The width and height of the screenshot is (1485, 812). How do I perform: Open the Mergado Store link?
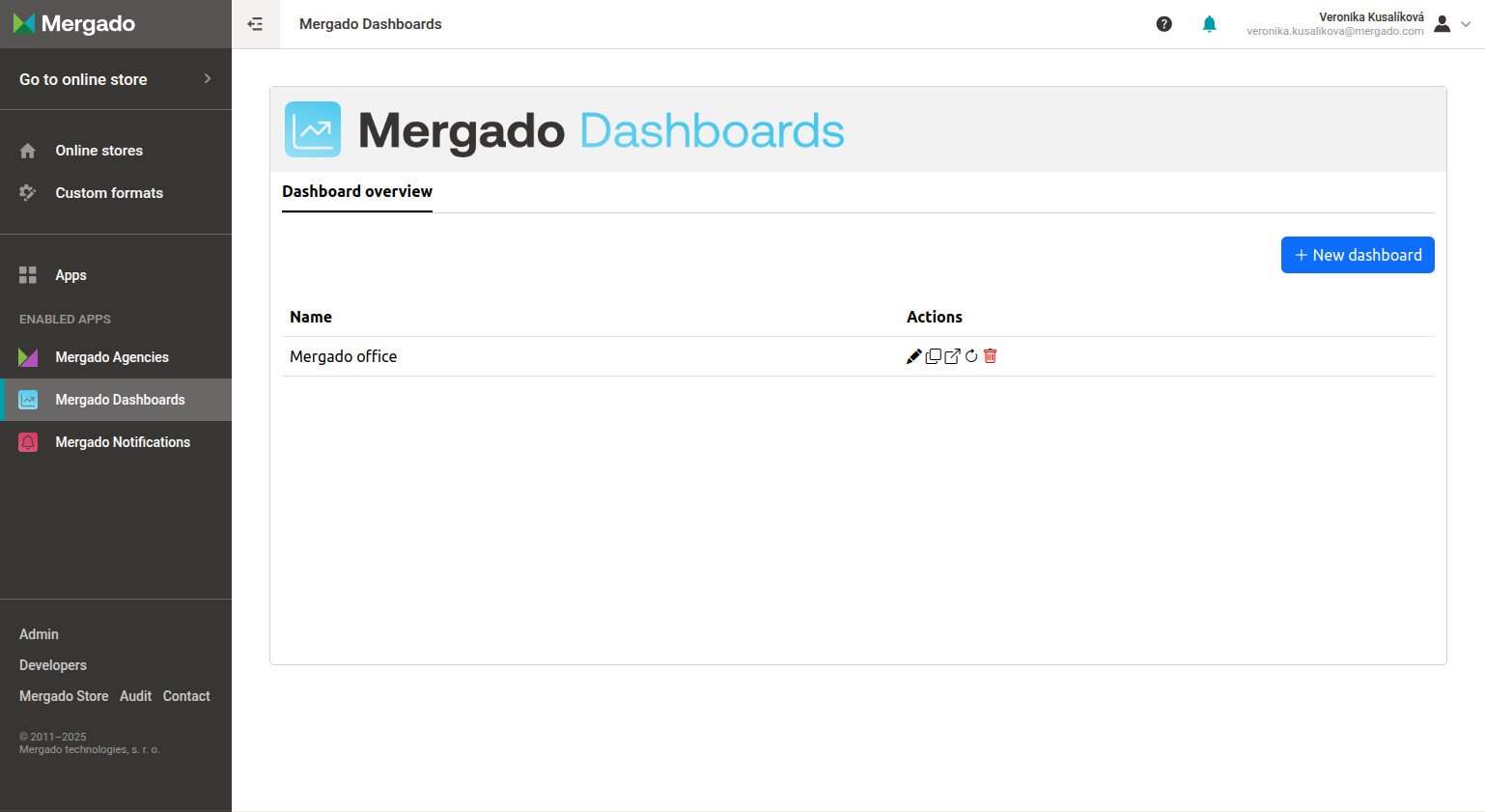point(64,696)
